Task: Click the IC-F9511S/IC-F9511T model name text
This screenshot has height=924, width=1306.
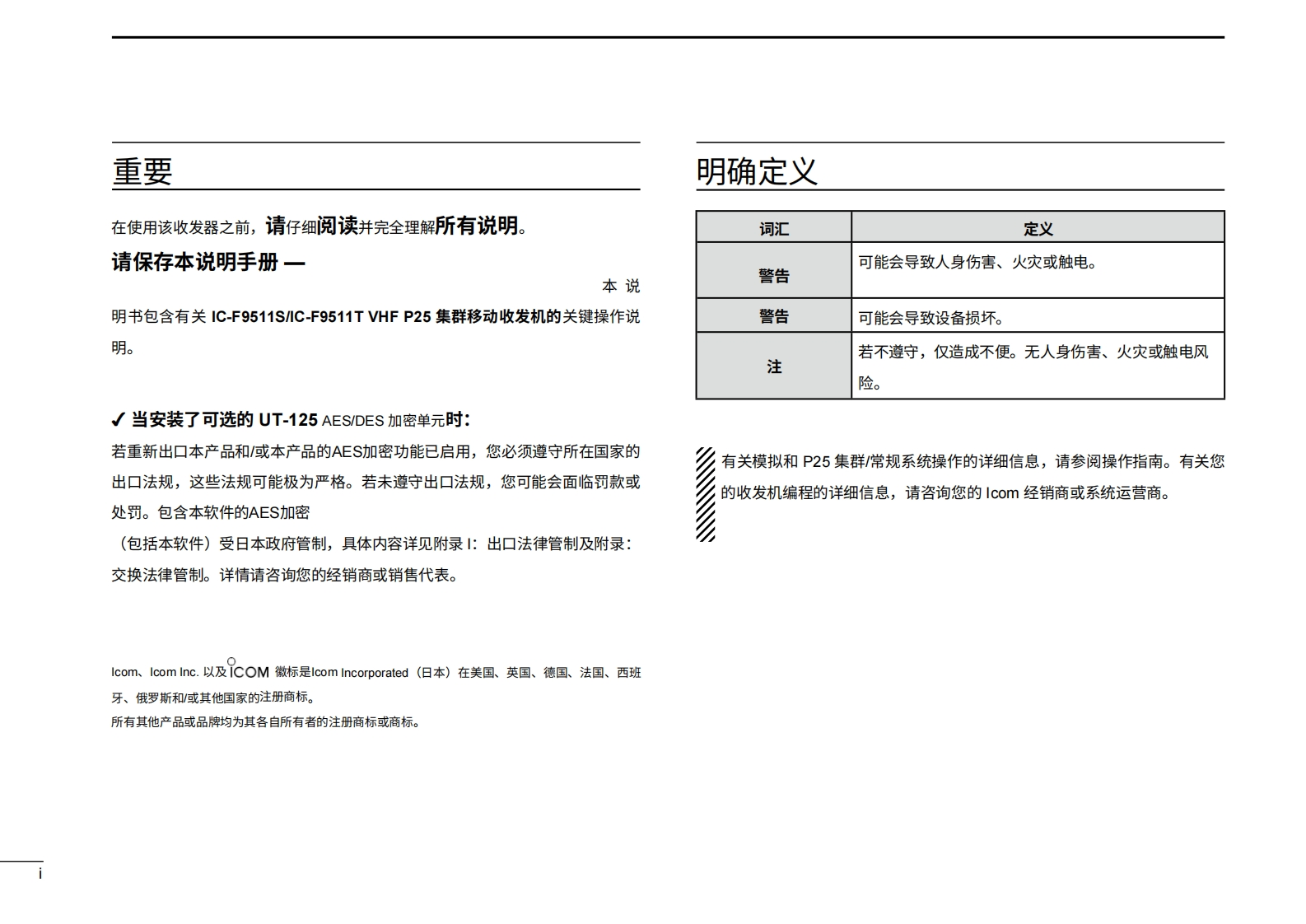Action: tap(287, 317)
